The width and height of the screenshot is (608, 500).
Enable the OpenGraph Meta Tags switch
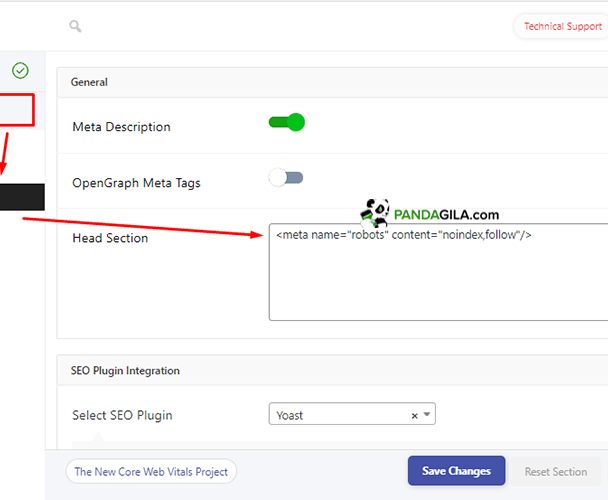(x=286, y=178)
